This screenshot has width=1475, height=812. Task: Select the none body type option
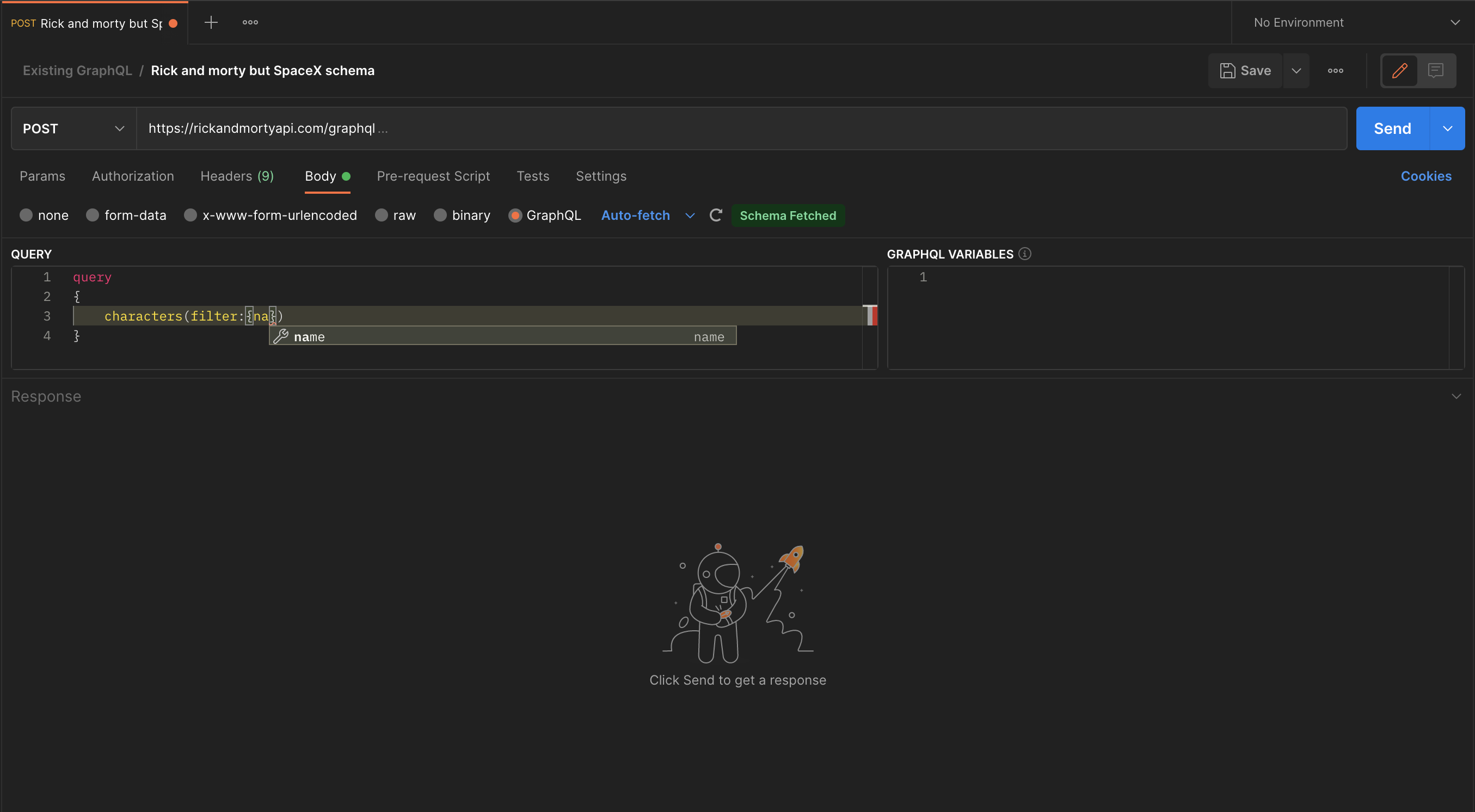[x=26, y=215]
